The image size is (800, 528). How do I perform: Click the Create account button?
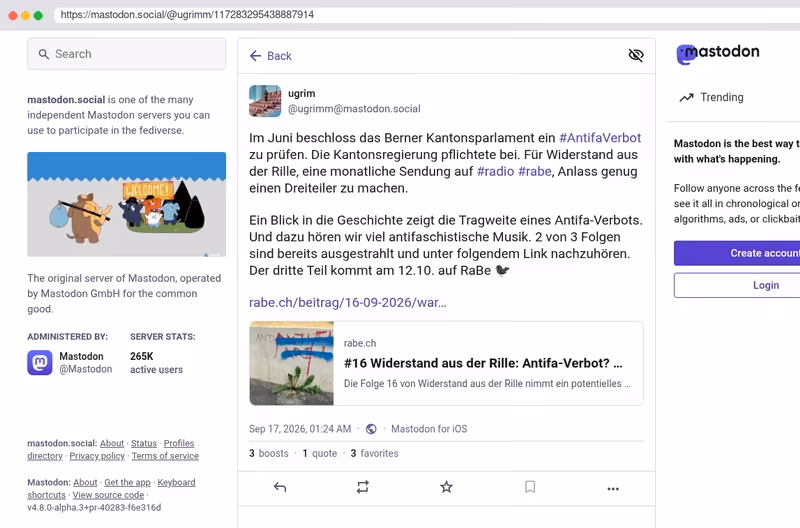[737, 253]
